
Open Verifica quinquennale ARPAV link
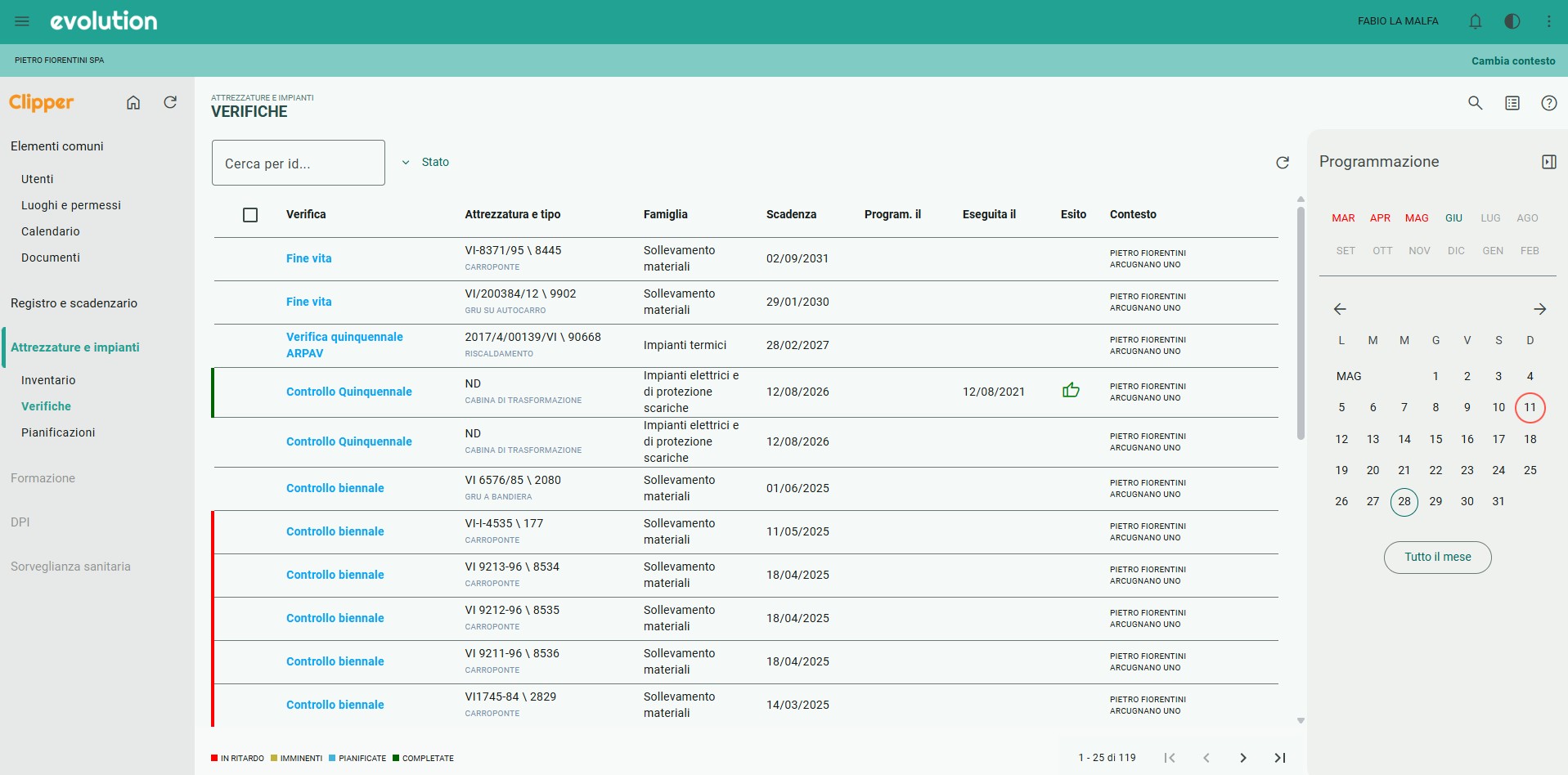[x=344, y=345]
